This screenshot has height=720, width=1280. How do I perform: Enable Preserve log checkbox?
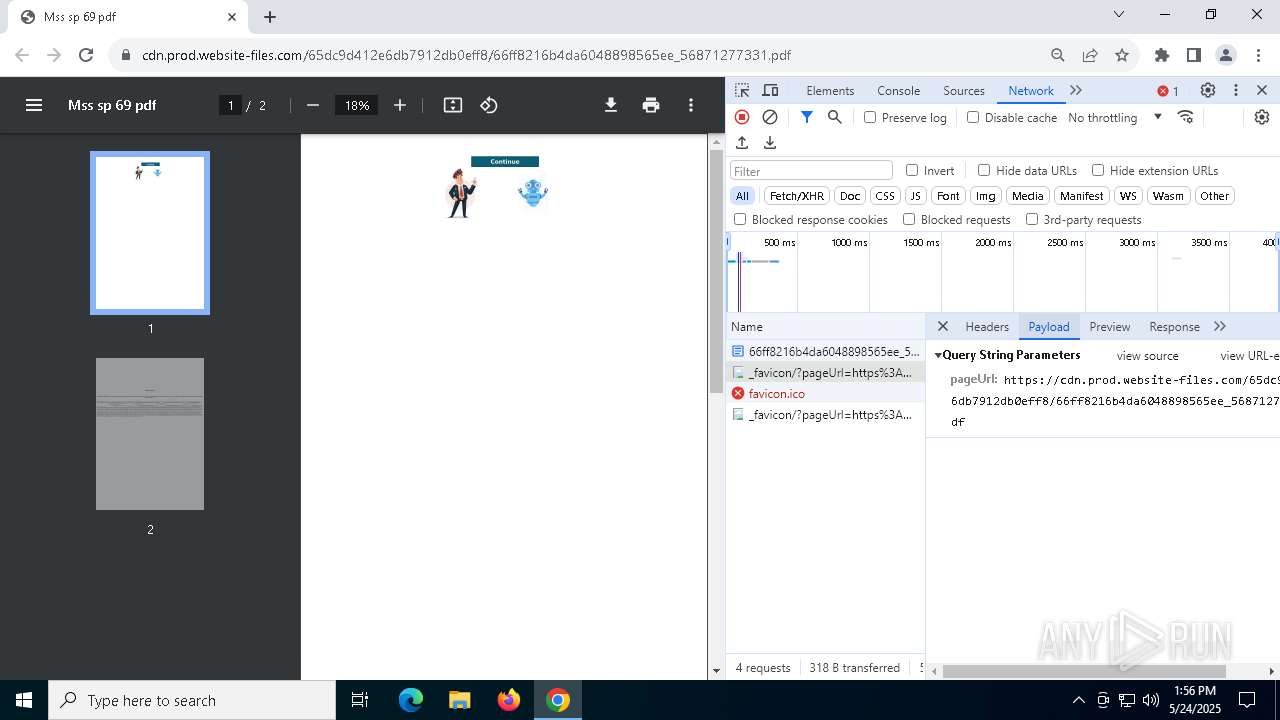tap(870, 117)
